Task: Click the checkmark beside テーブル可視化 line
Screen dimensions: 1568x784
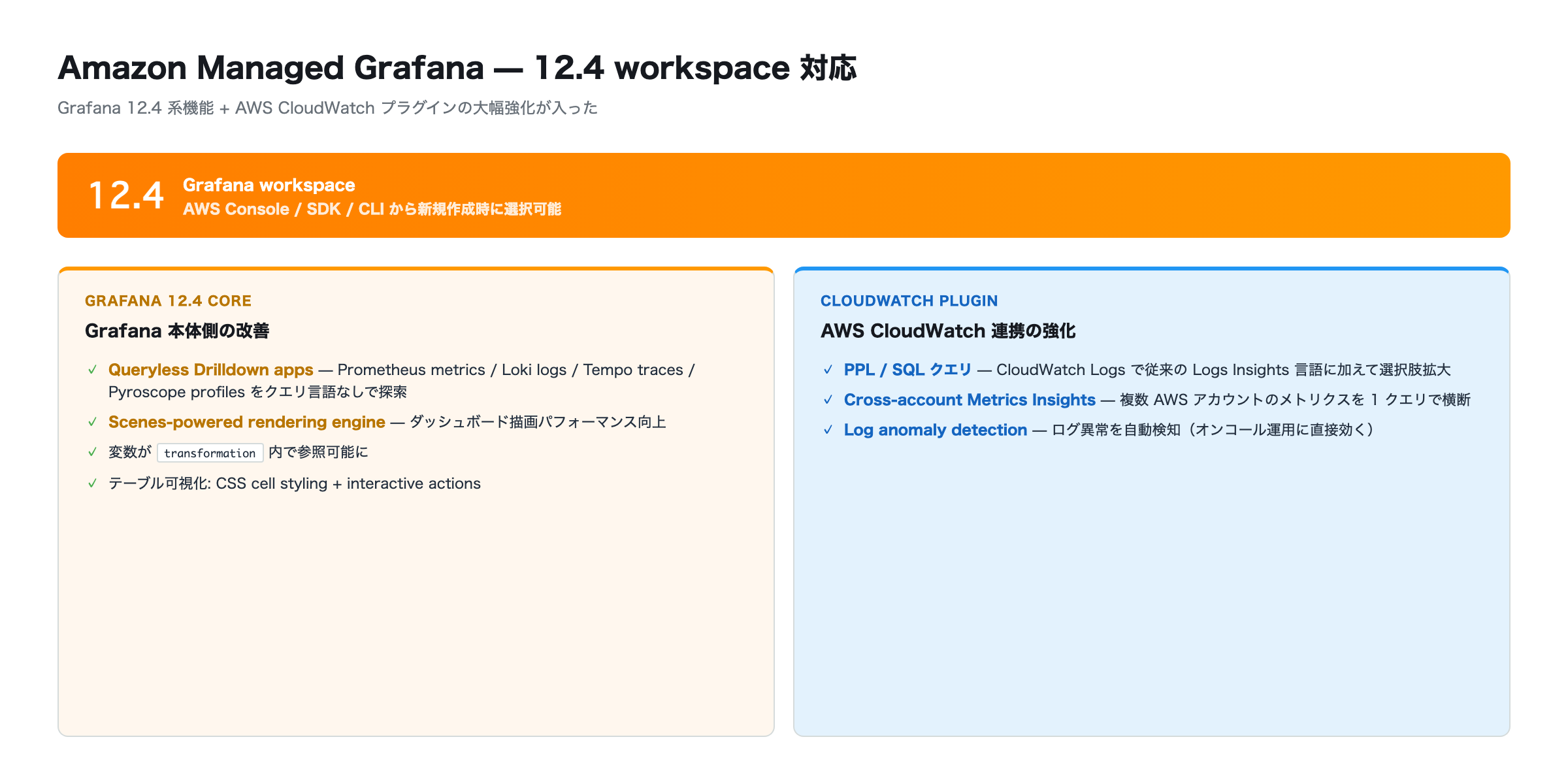Action: point(93,483)
